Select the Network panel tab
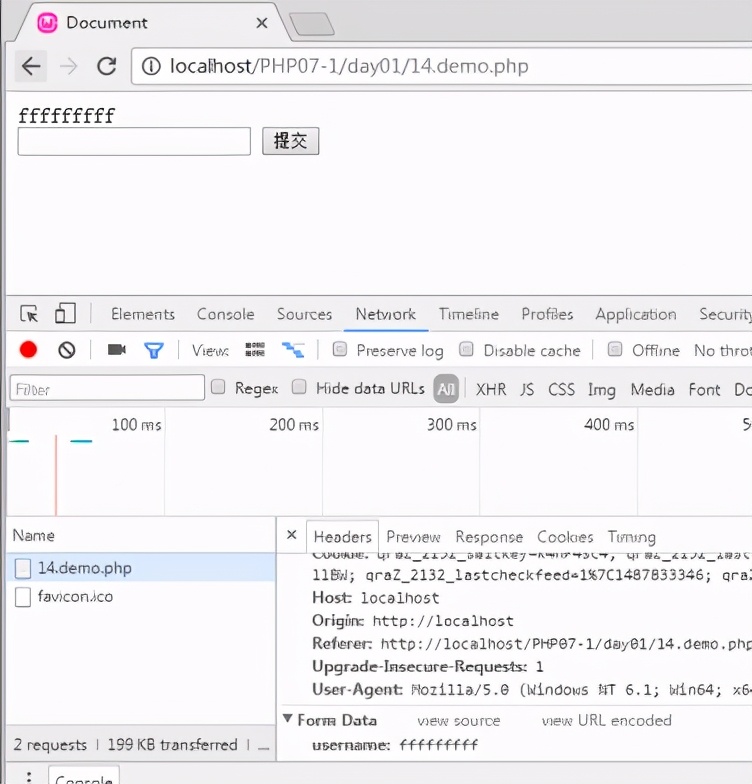 386,314
